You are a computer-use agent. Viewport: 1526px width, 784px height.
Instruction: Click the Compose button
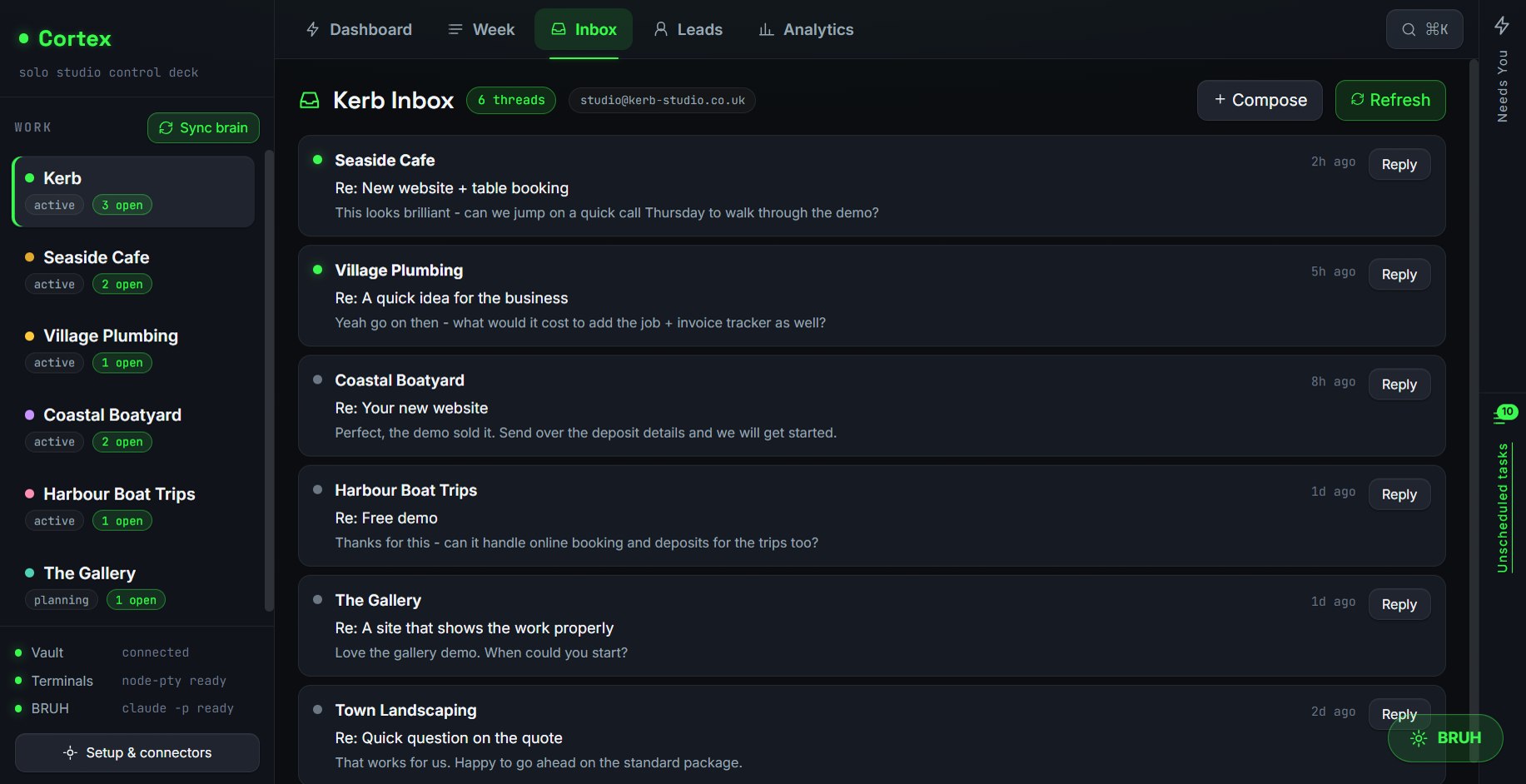click(1260, 100)
